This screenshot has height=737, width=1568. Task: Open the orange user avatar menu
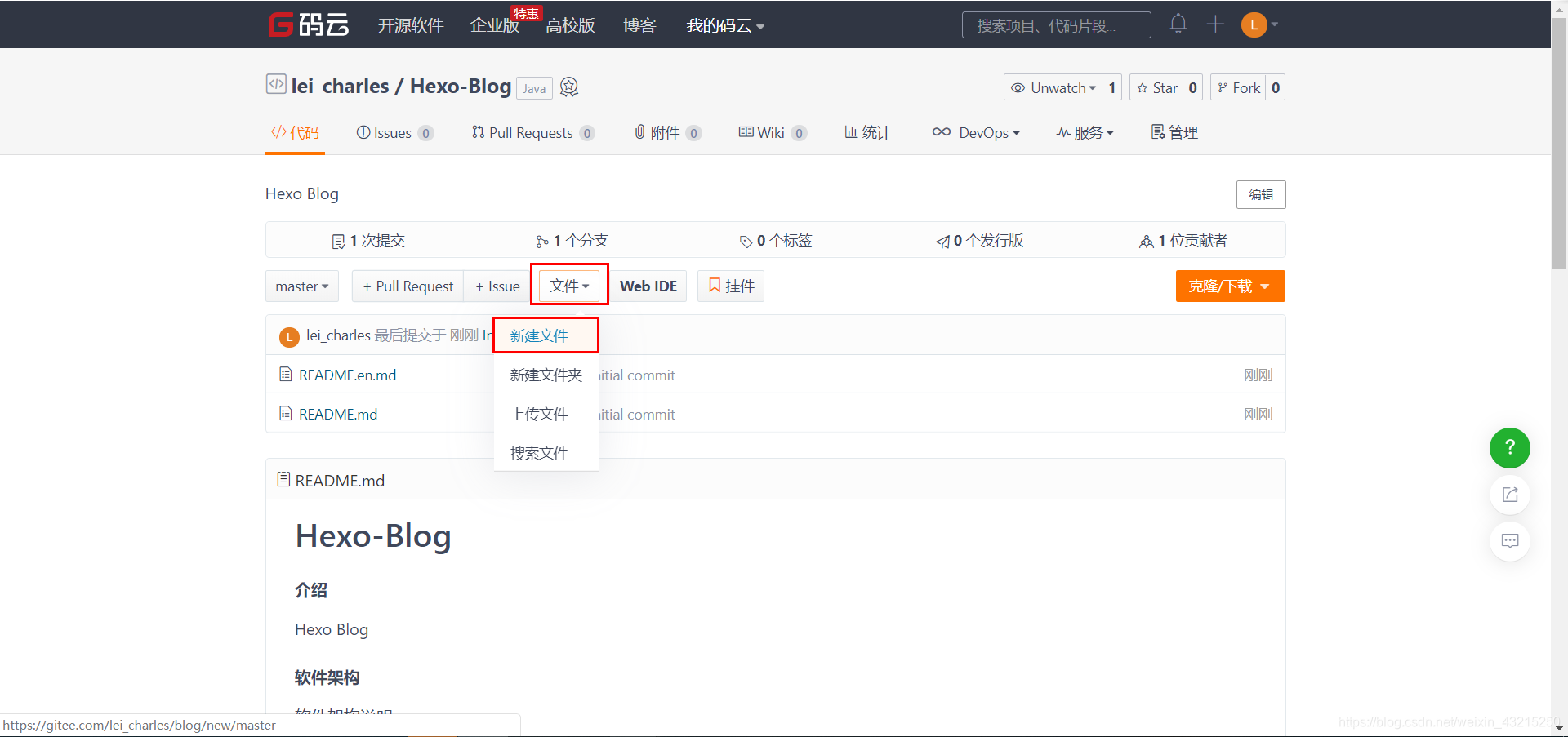pos(1259,24)
